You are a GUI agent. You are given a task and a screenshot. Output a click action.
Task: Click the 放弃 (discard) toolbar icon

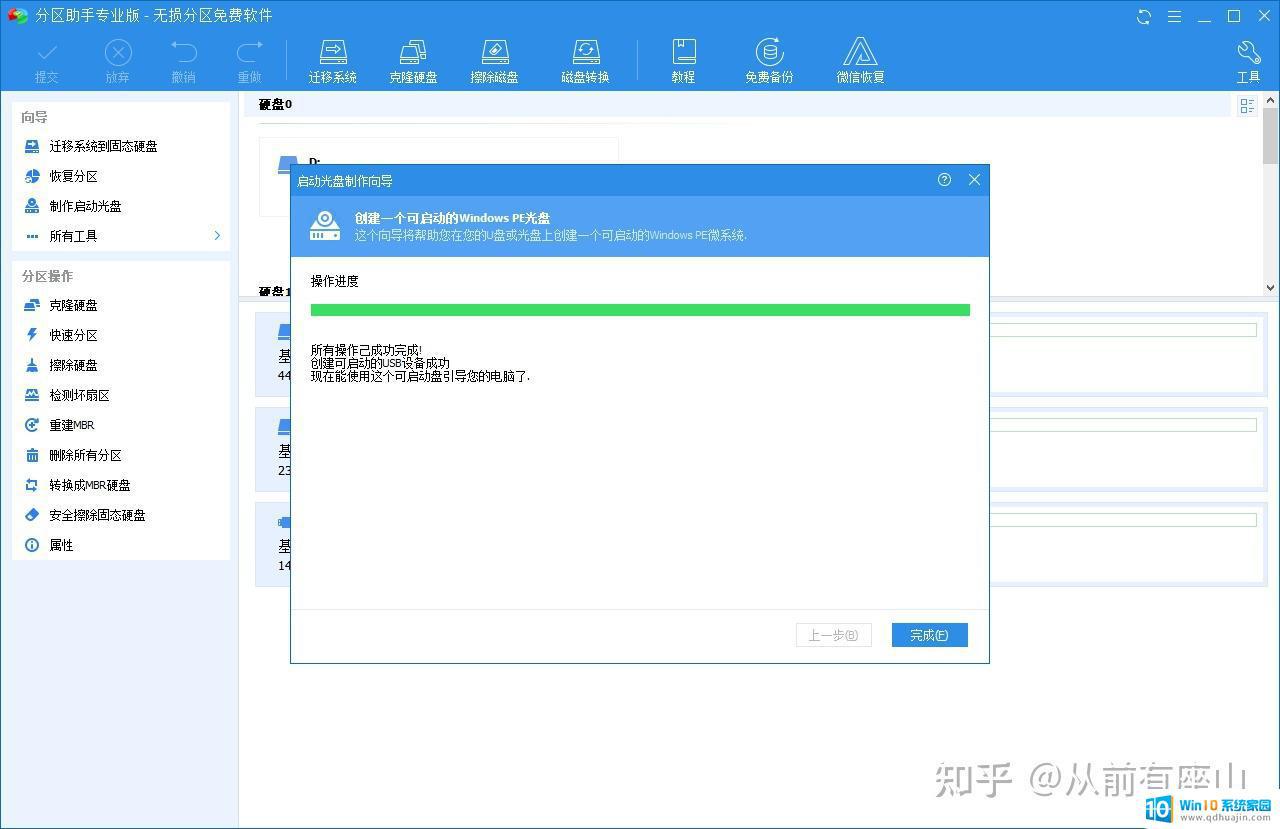tap(117, 61)
